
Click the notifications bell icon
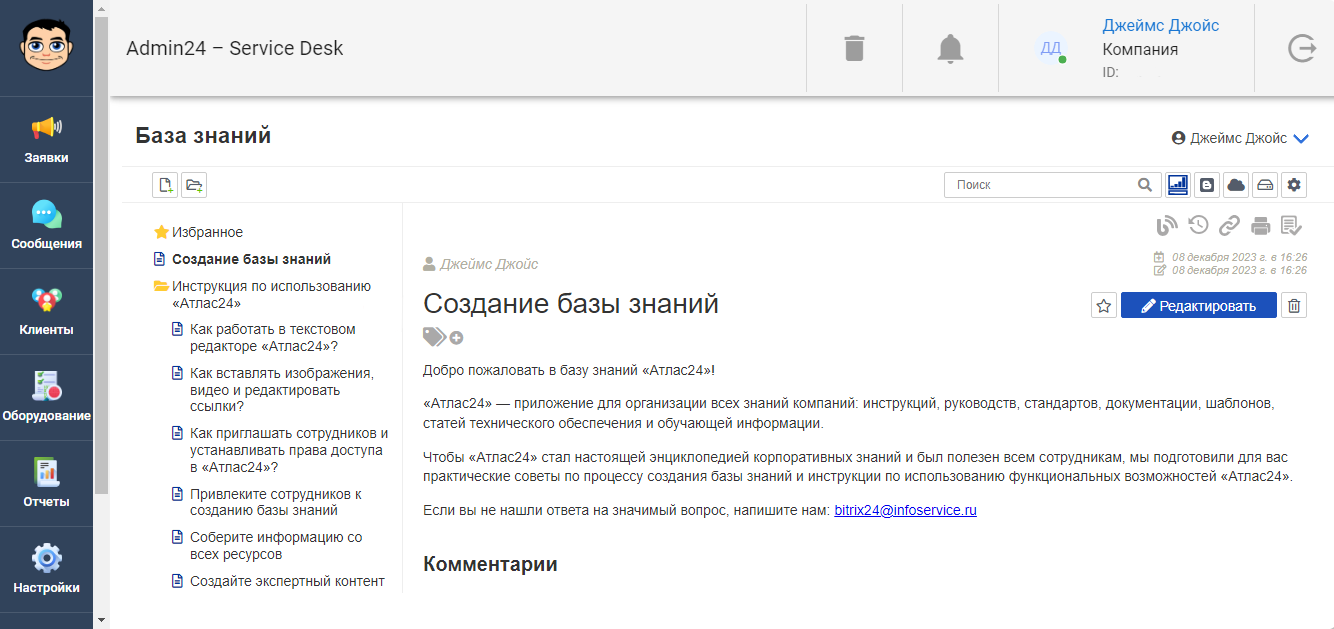[950, 48]
